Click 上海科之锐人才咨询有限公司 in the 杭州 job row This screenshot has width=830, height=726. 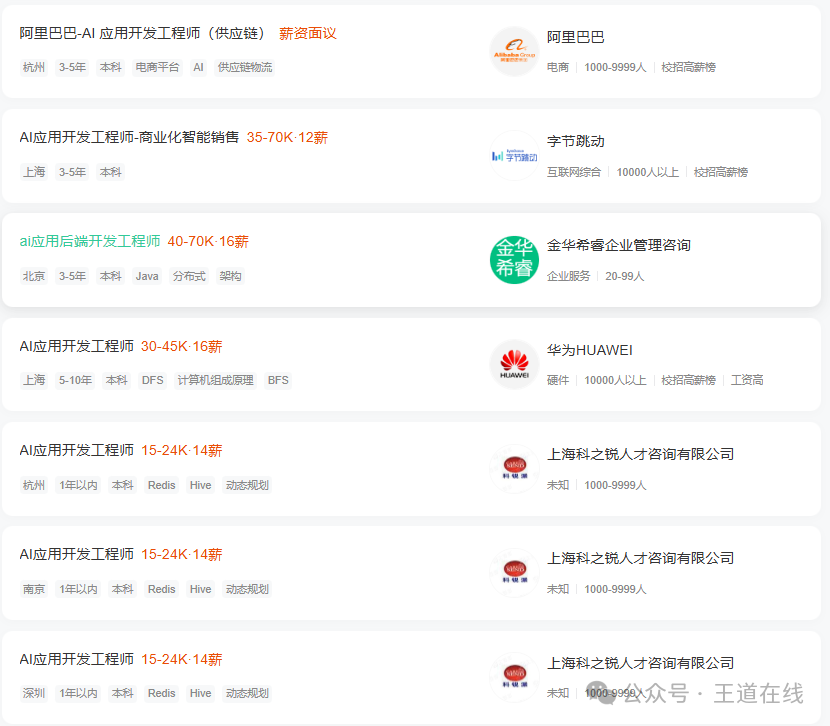[x=640, y=454]
